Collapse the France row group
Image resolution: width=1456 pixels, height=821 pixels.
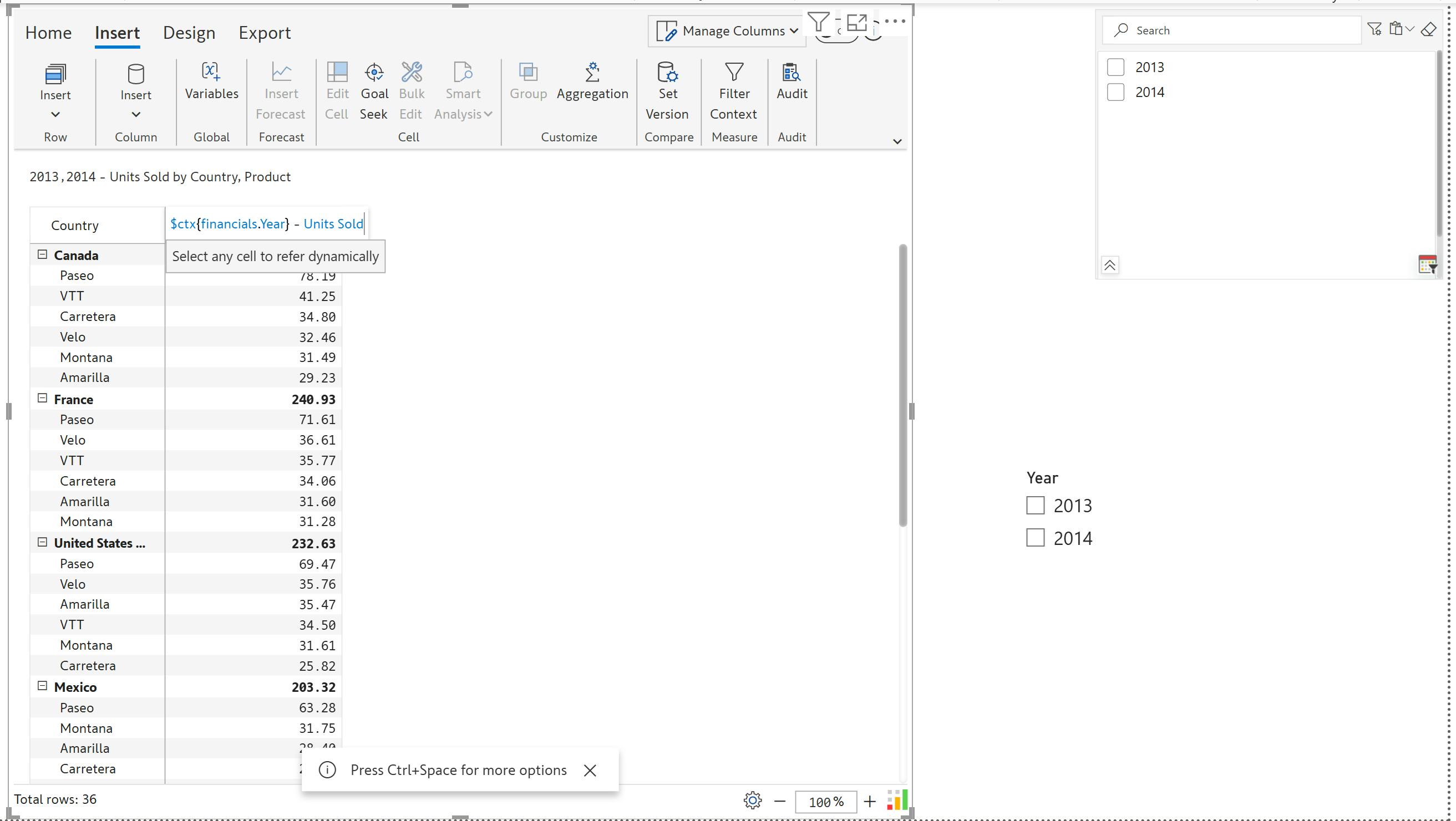[42, 399]
